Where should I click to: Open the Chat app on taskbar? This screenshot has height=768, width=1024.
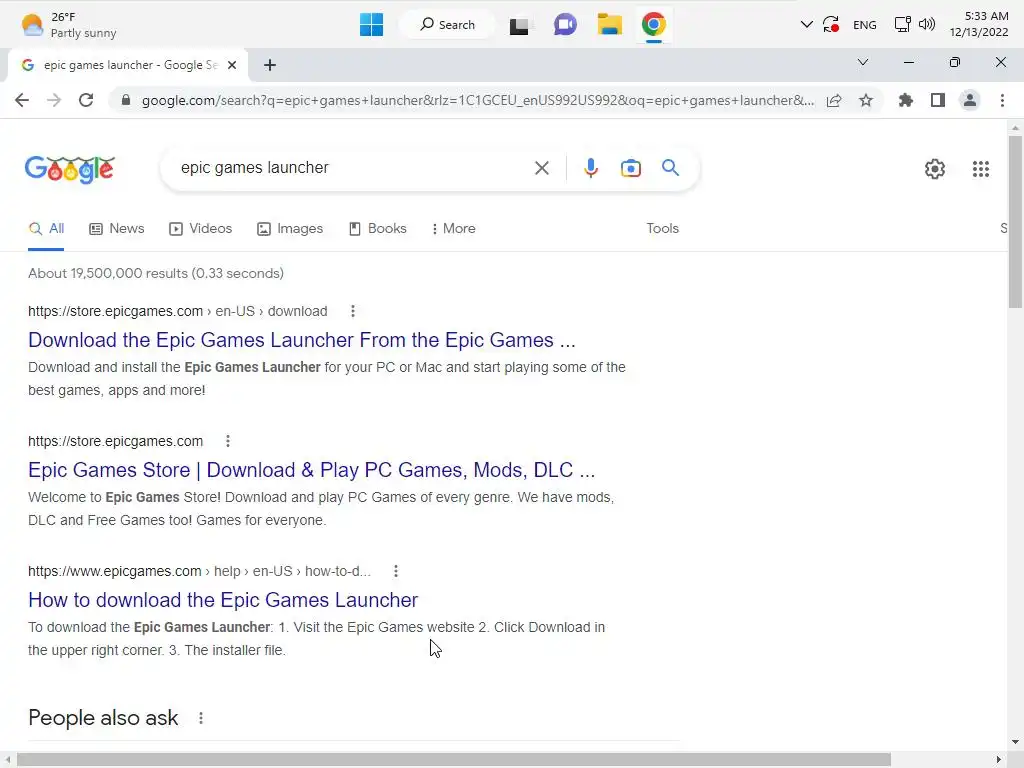point(565,25)
